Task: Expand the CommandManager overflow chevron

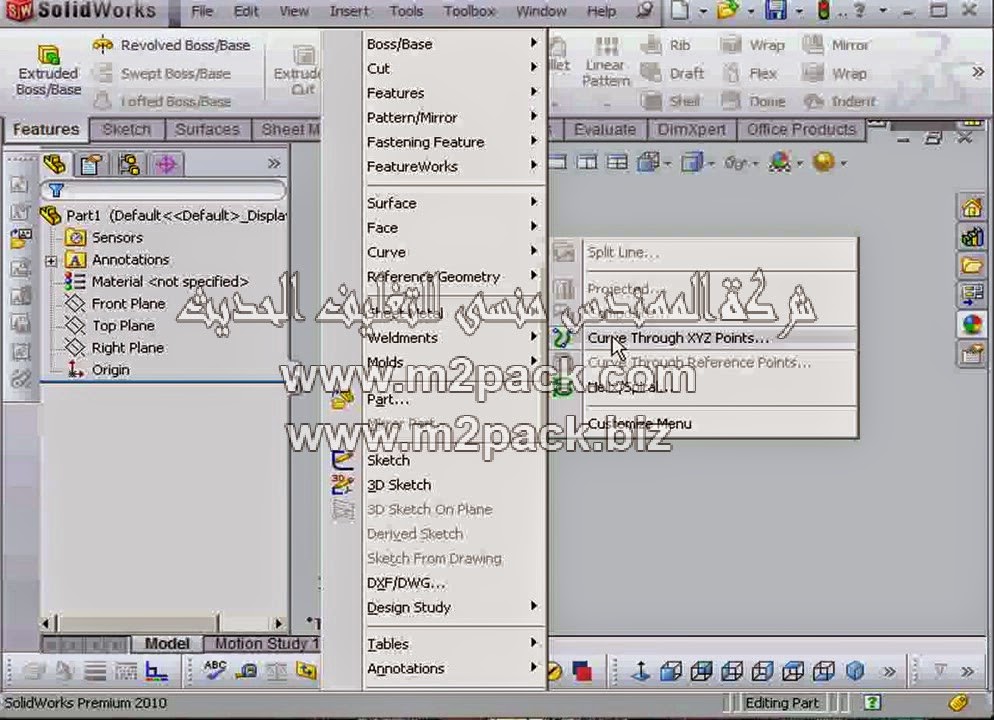Action: [978, 72]
